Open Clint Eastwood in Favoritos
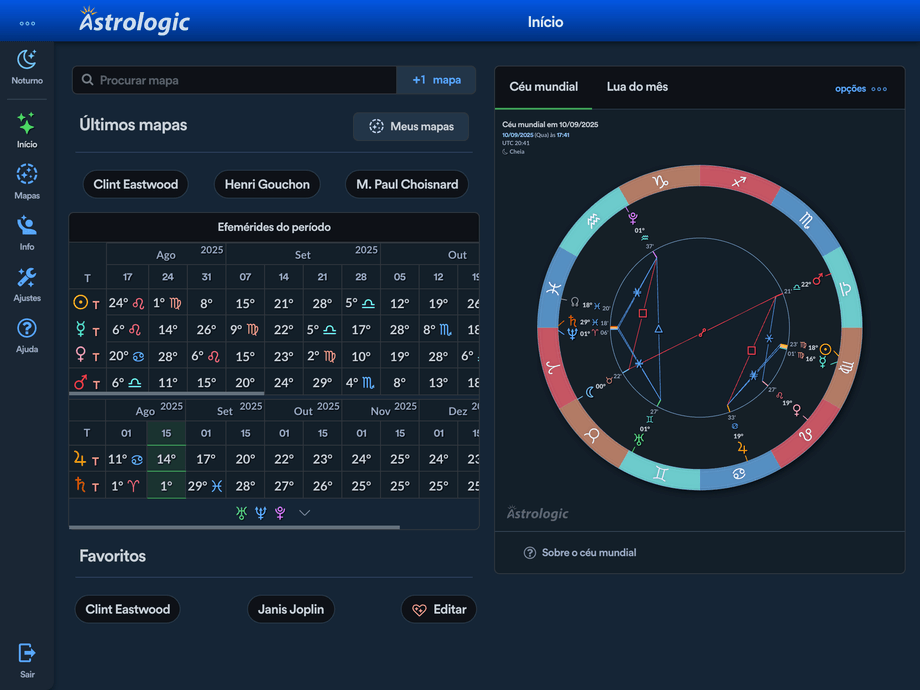 (127, 609)
